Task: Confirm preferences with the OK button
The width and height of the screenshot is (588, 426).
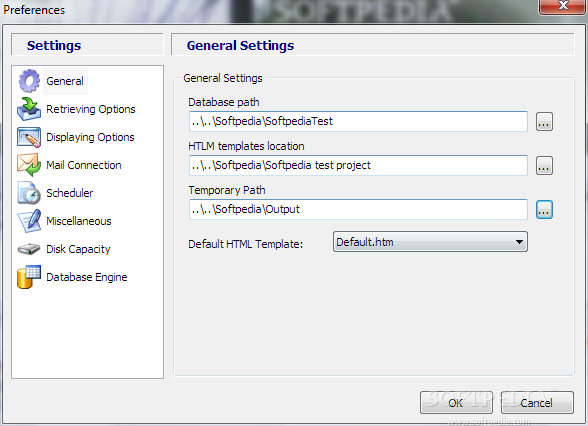Action: [x=456, y=402]
